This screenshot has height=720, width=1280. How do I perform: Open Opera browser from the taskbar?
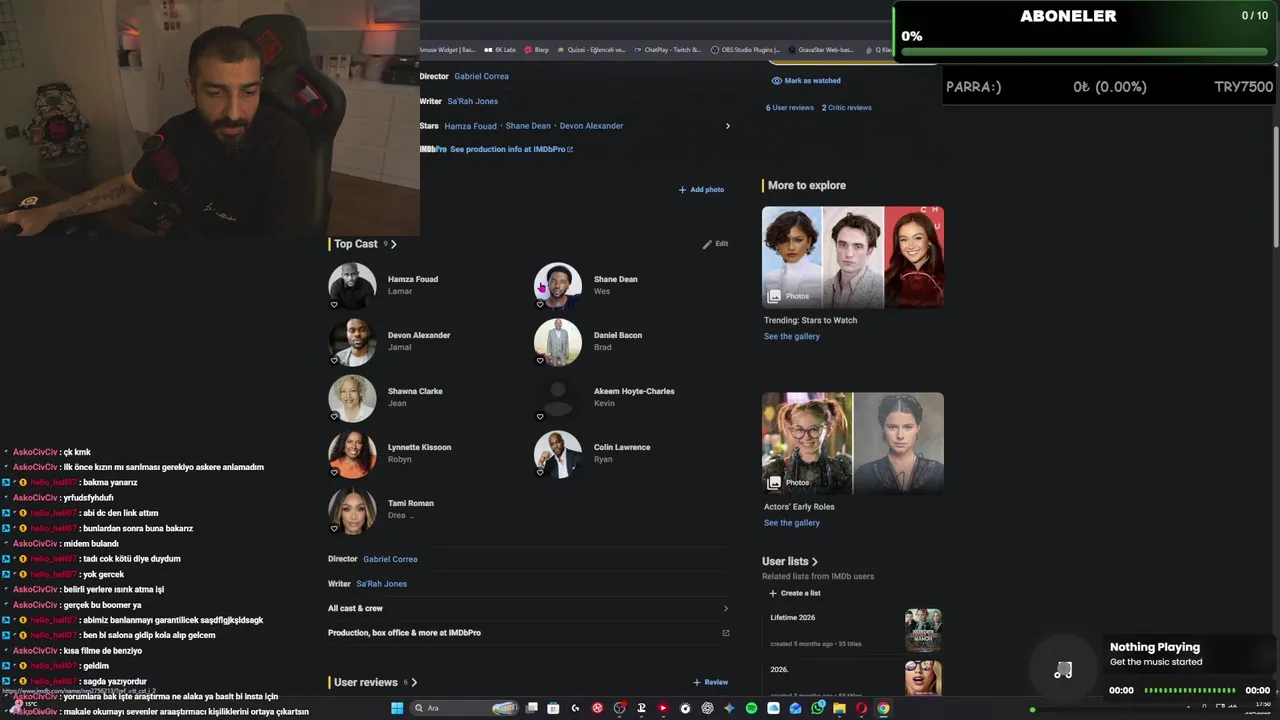point(861,708)
